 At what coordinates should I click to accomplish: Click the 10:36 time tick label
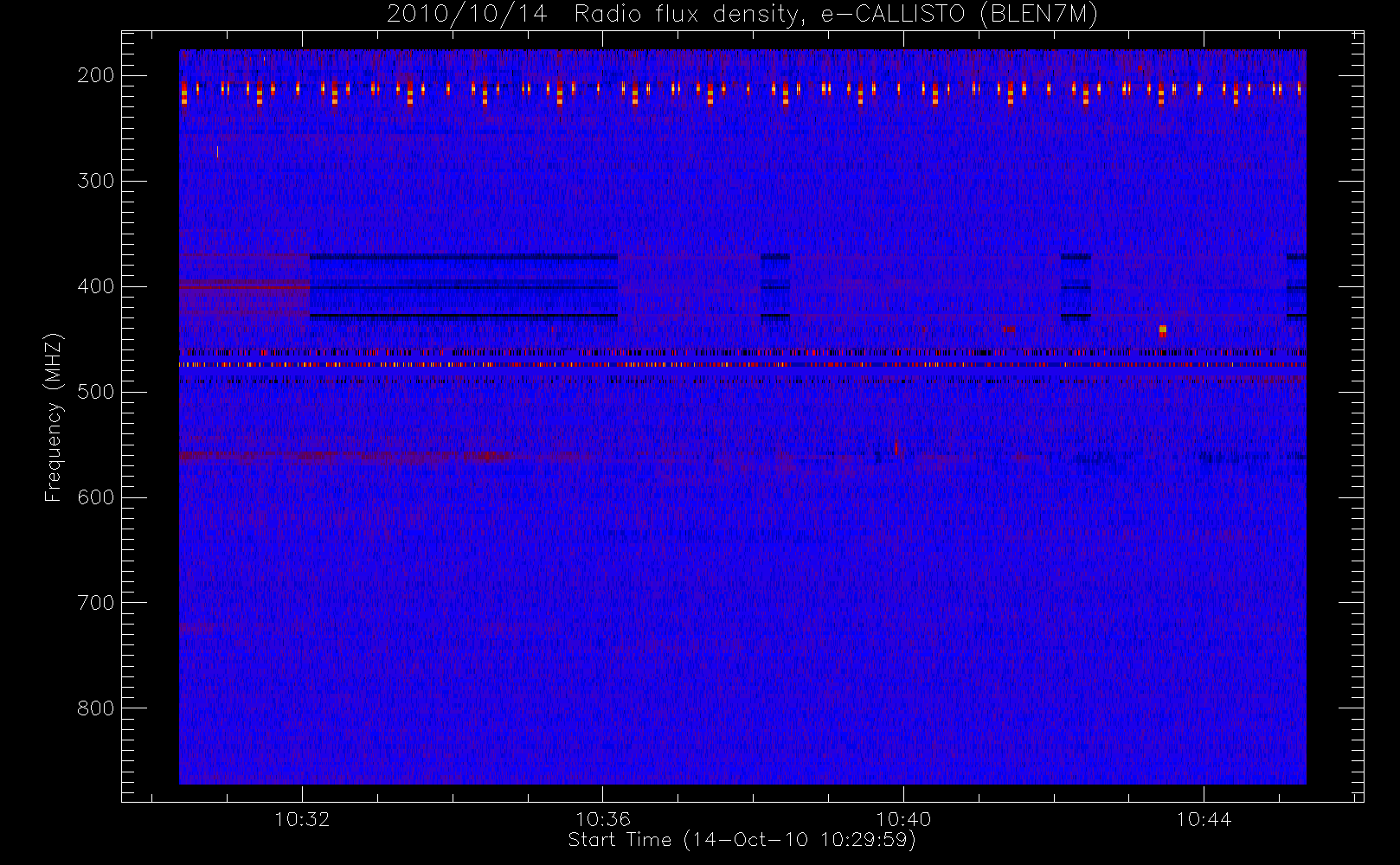pos(603,819)
